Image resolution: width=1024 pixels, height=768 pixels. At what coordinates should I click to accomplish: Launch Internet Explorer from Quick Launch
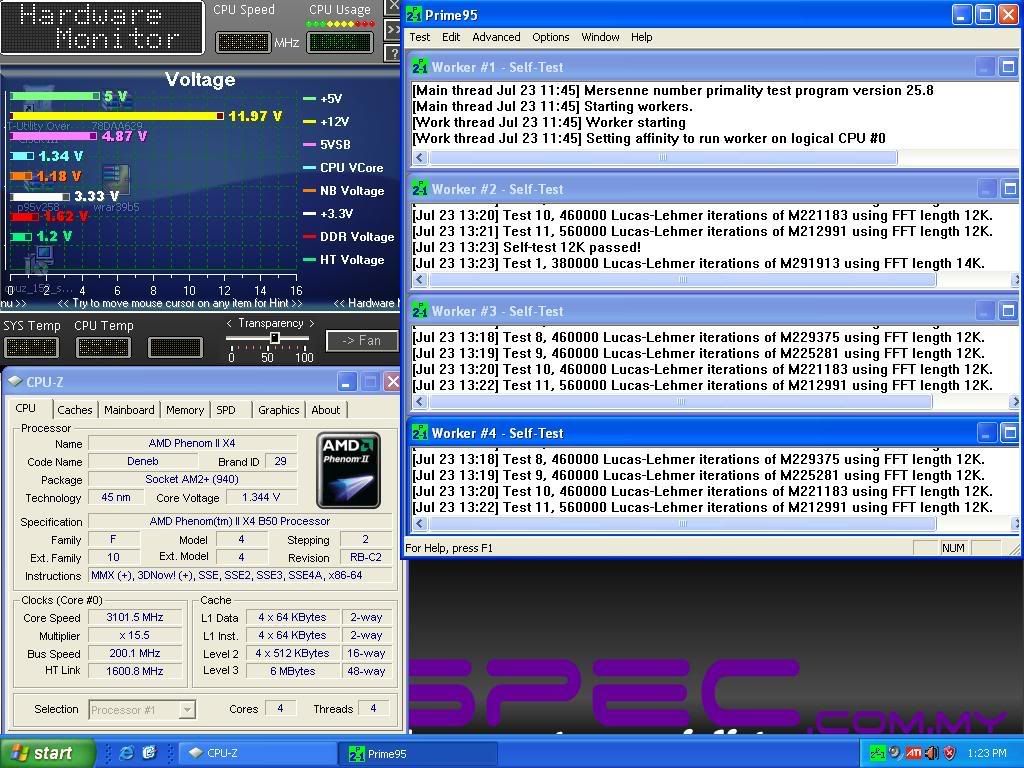(127, 753)
